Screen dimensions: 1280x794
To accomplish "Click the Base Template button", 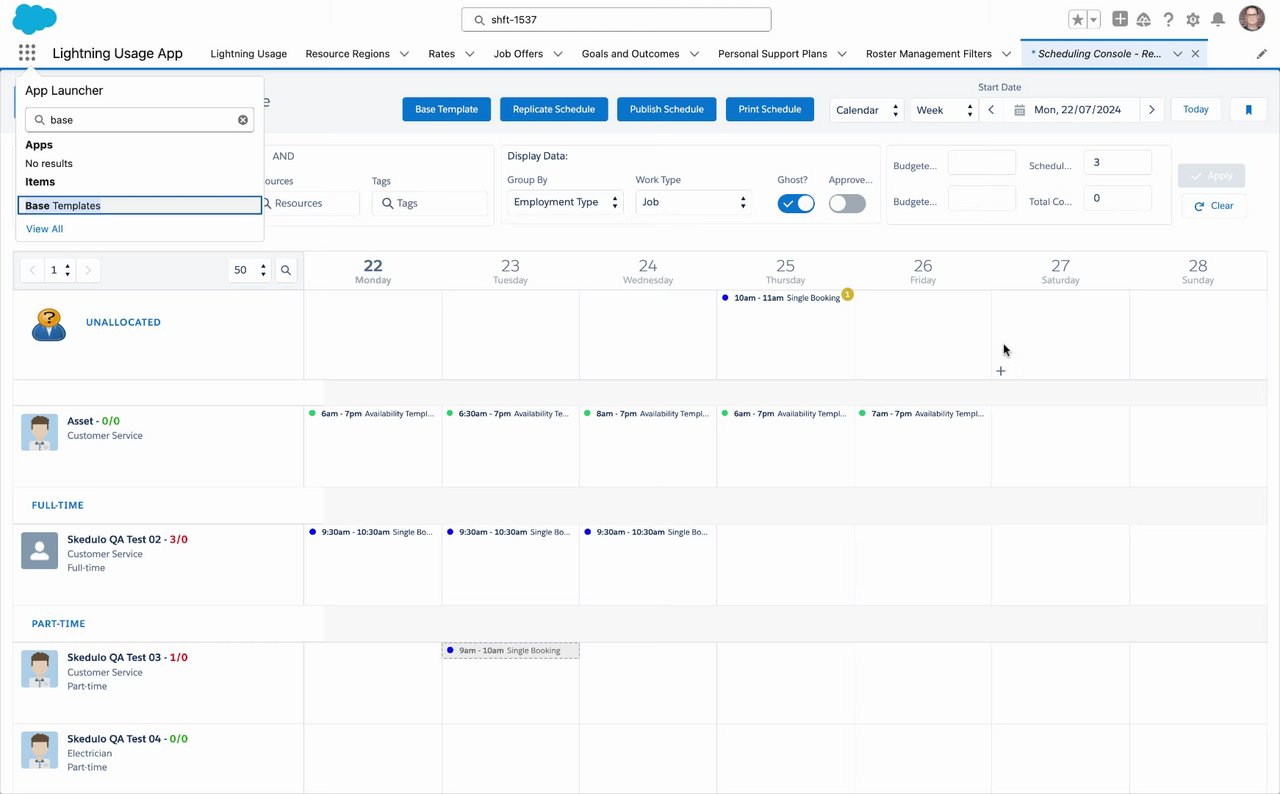I will (447, 109).
